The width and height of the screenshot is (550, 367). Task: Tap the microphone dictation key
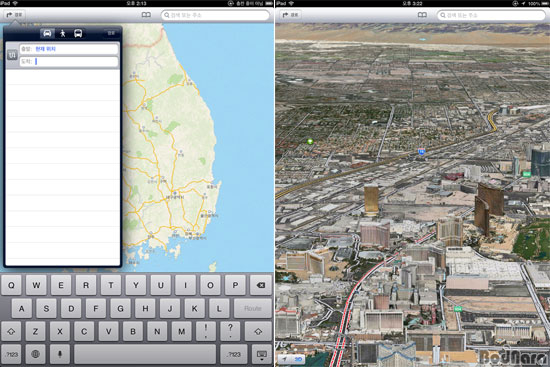click(x=60, y=354)
